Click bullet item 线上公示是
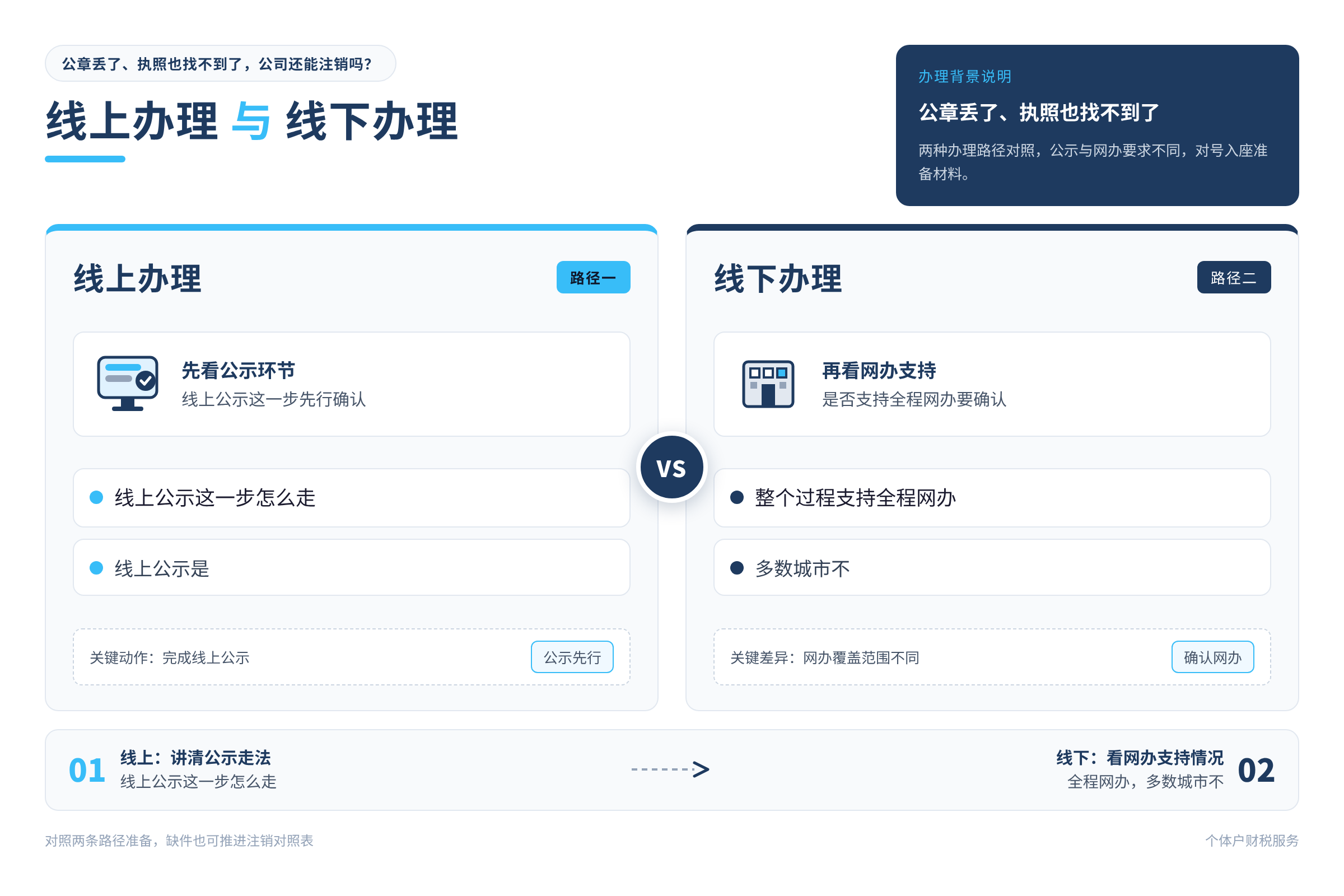 (352, 567)
